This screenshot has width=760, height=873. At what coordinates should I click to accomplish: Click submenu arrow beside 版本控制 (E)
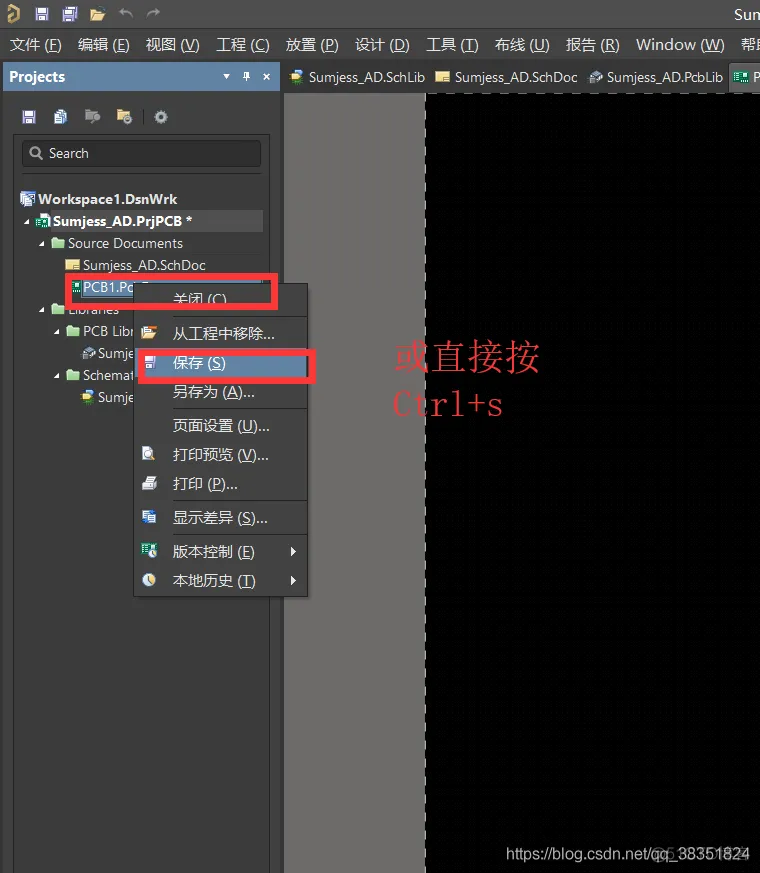[x=293, y=552]
